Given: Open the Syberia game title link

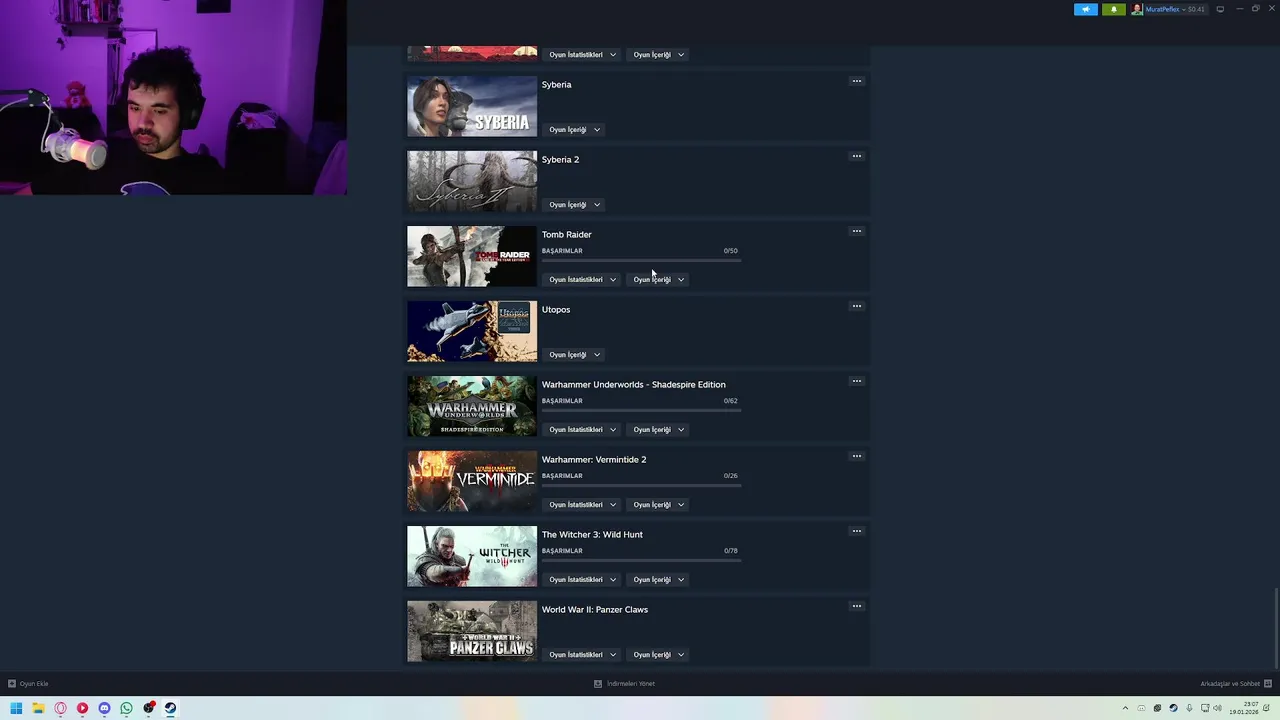Looking at the screenshot, I should tap(556, 85).
